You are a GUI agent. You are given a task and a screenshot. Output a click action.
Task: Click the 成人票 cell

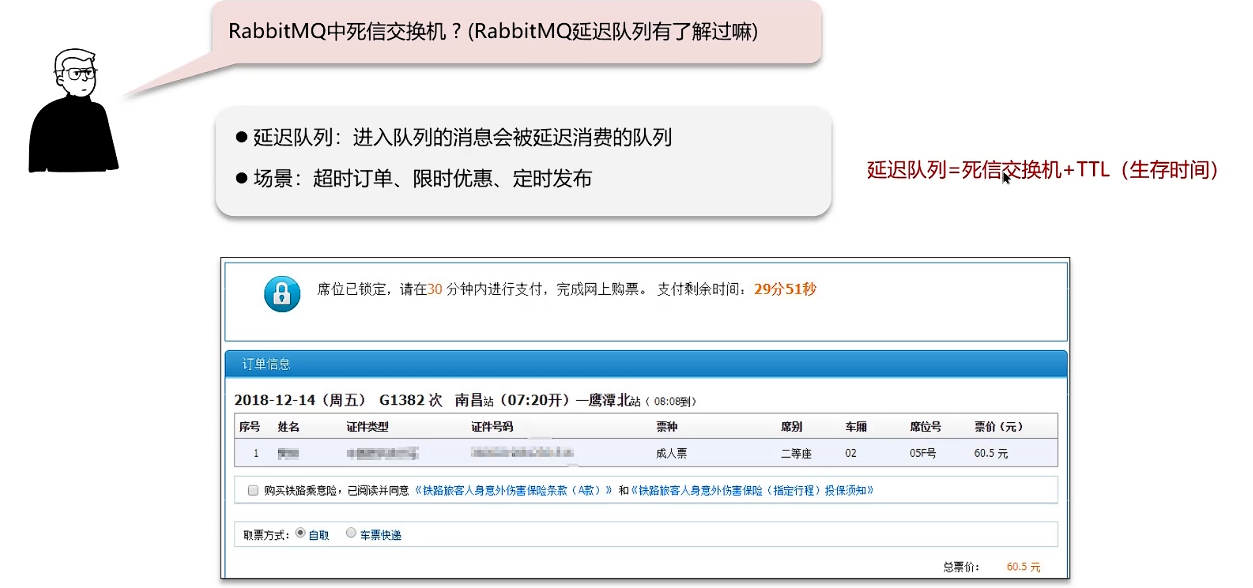click(671, 454)
